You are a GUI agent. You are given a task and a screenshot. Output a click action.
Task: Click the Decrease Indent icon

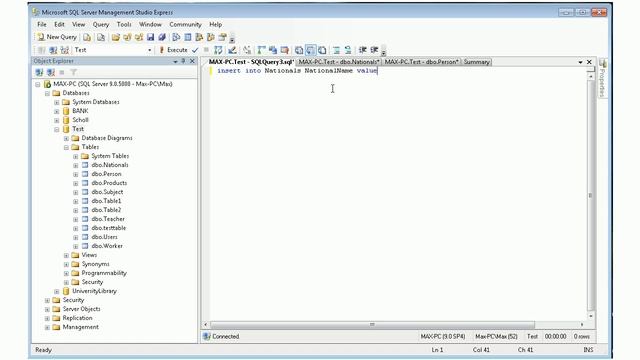pyautogui.click(x=362, y=50)
